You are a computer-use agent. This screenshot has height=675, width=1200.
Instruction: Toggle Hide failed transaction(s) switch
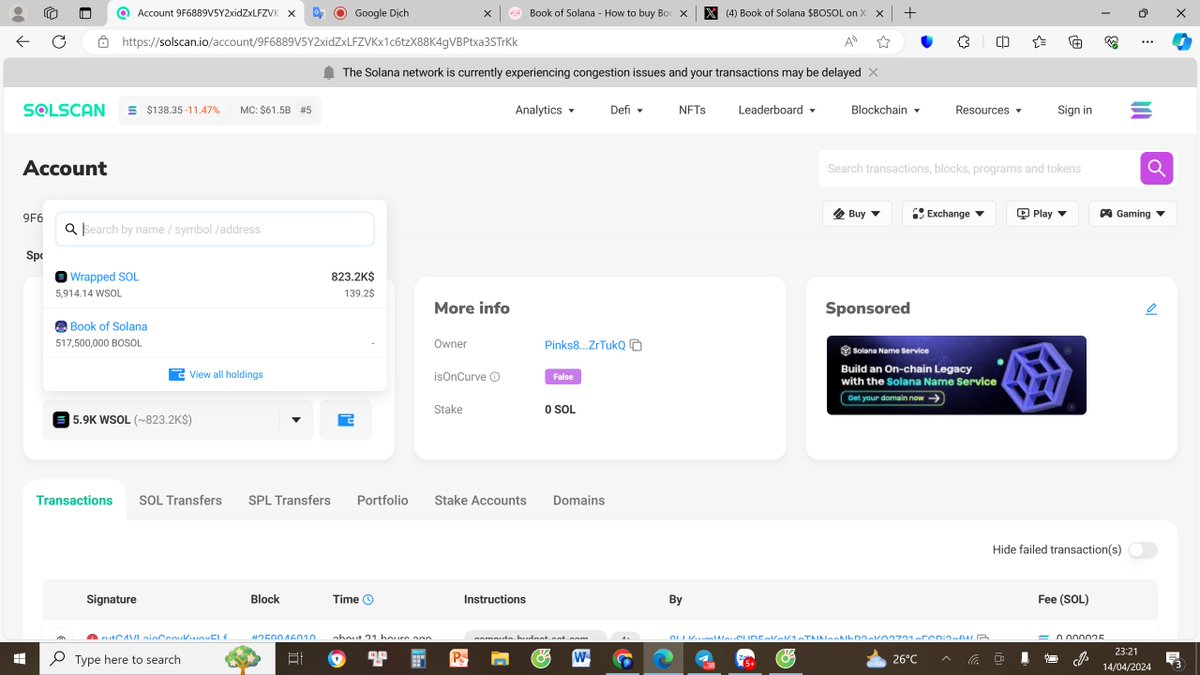coord(1143,550)
